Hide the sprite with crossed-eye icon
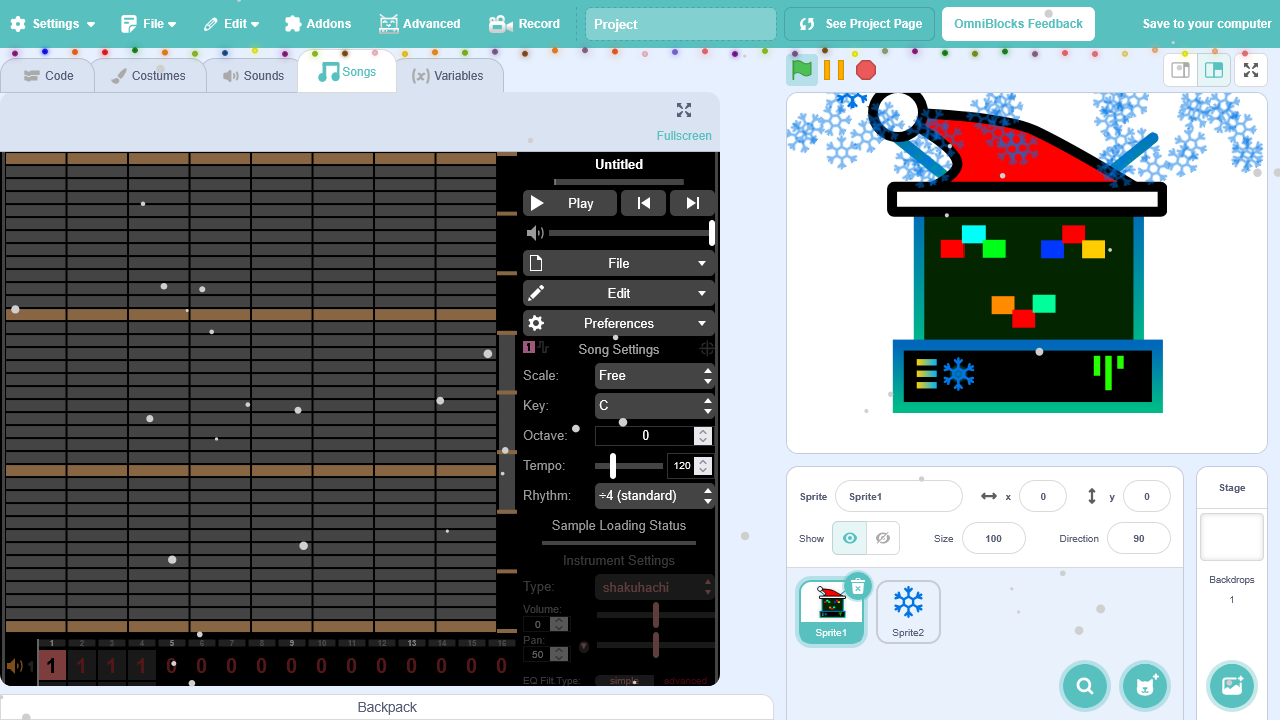Image resolution: width=1280 pixels, height=720 pixels. [x=882, y=538]
